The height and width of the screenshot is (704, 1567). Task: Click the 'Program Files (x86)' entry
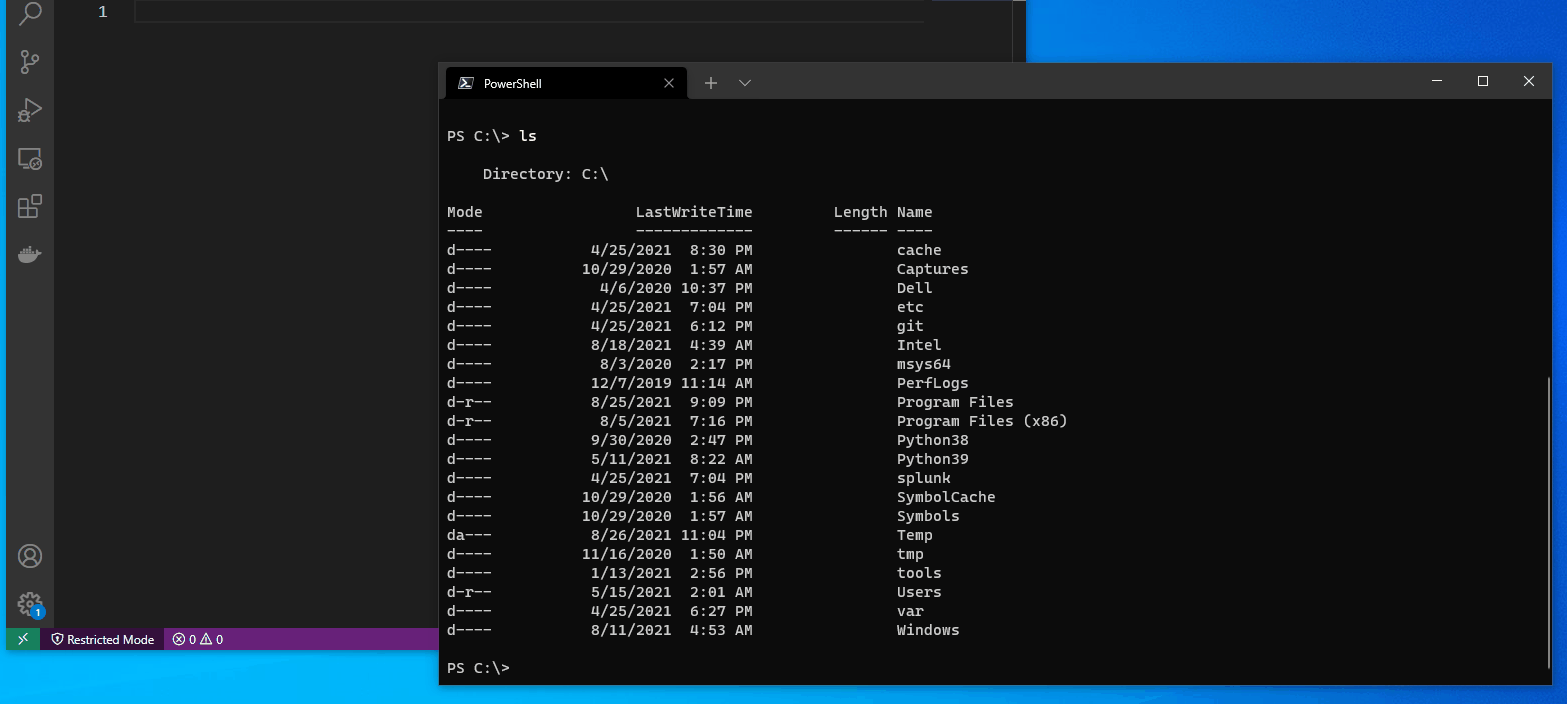point(982,421)
